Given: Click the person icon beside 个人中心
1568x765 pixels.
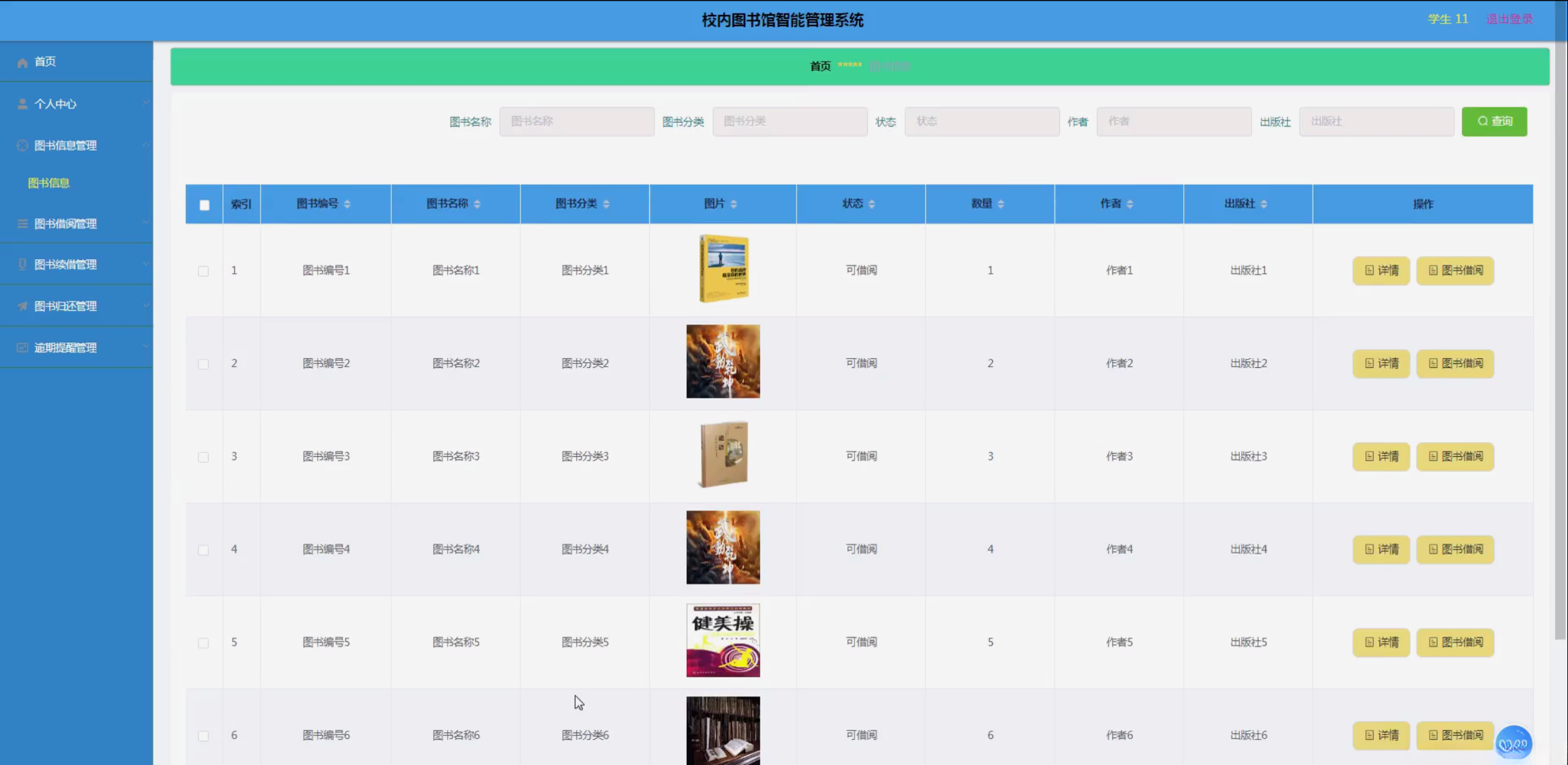Looking at the screenshot, I should click(22, 104).
